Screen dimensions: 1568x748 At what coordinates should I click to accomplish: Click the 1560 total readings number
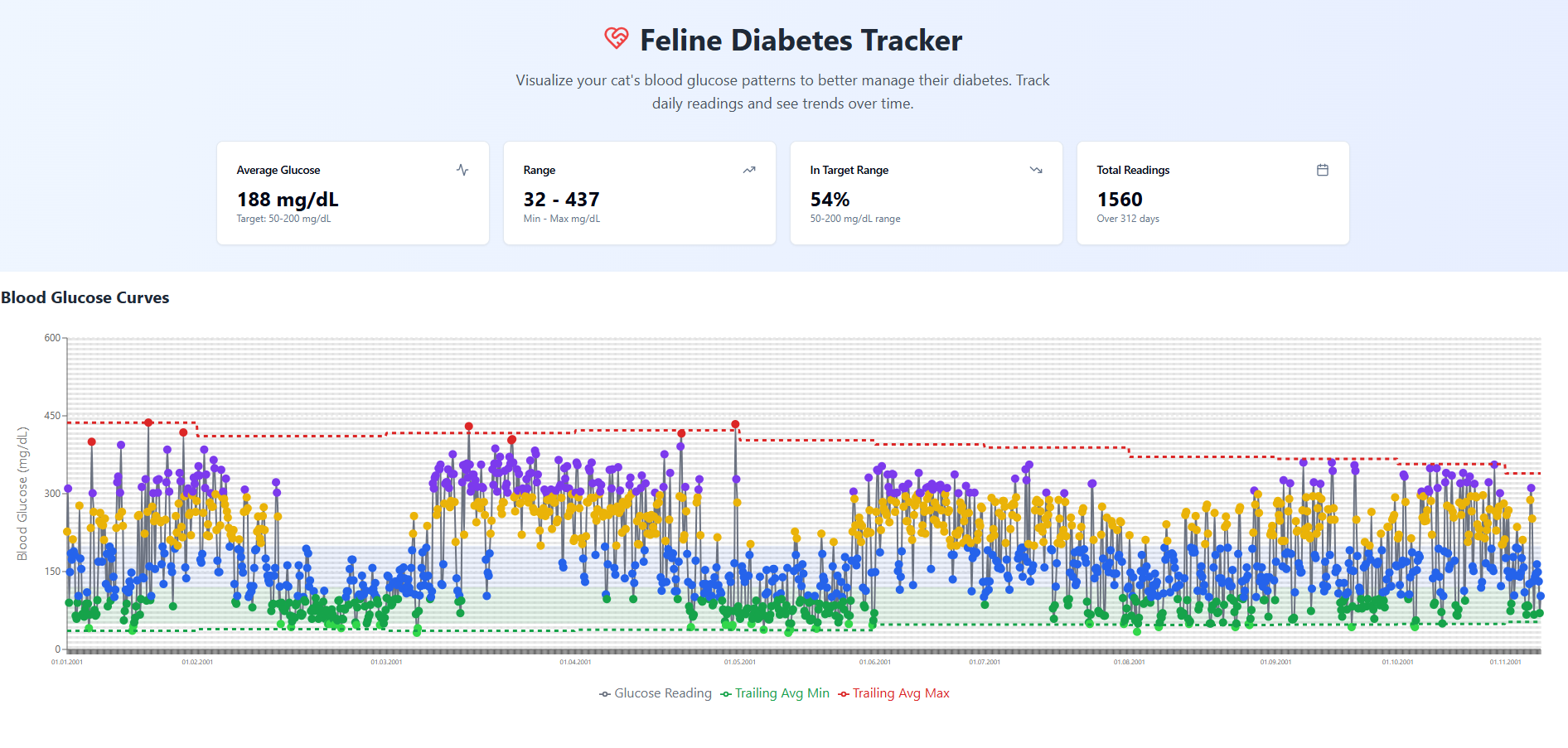(1120, 200)
